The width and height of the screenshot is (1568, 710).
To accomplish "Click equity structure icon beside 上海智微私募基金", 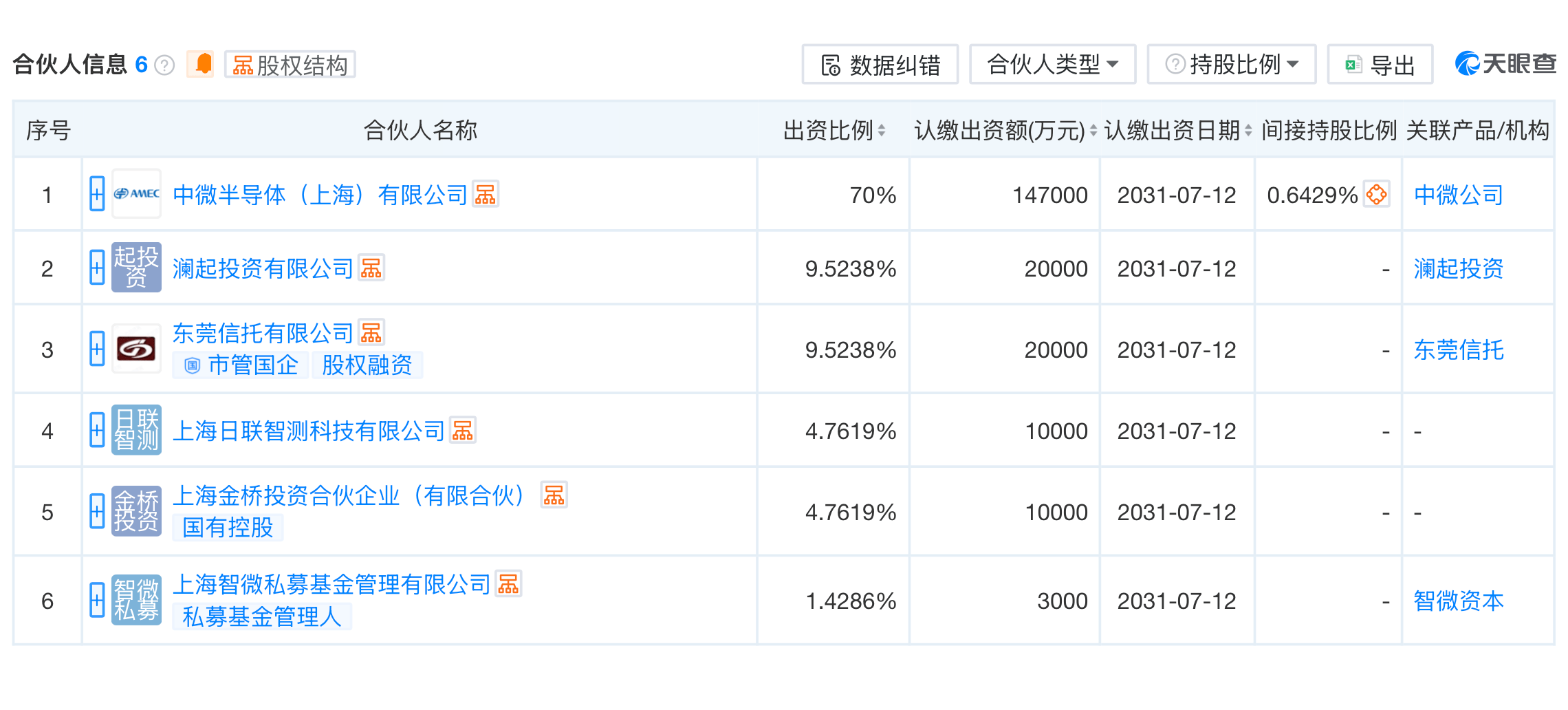I will 509,584.
